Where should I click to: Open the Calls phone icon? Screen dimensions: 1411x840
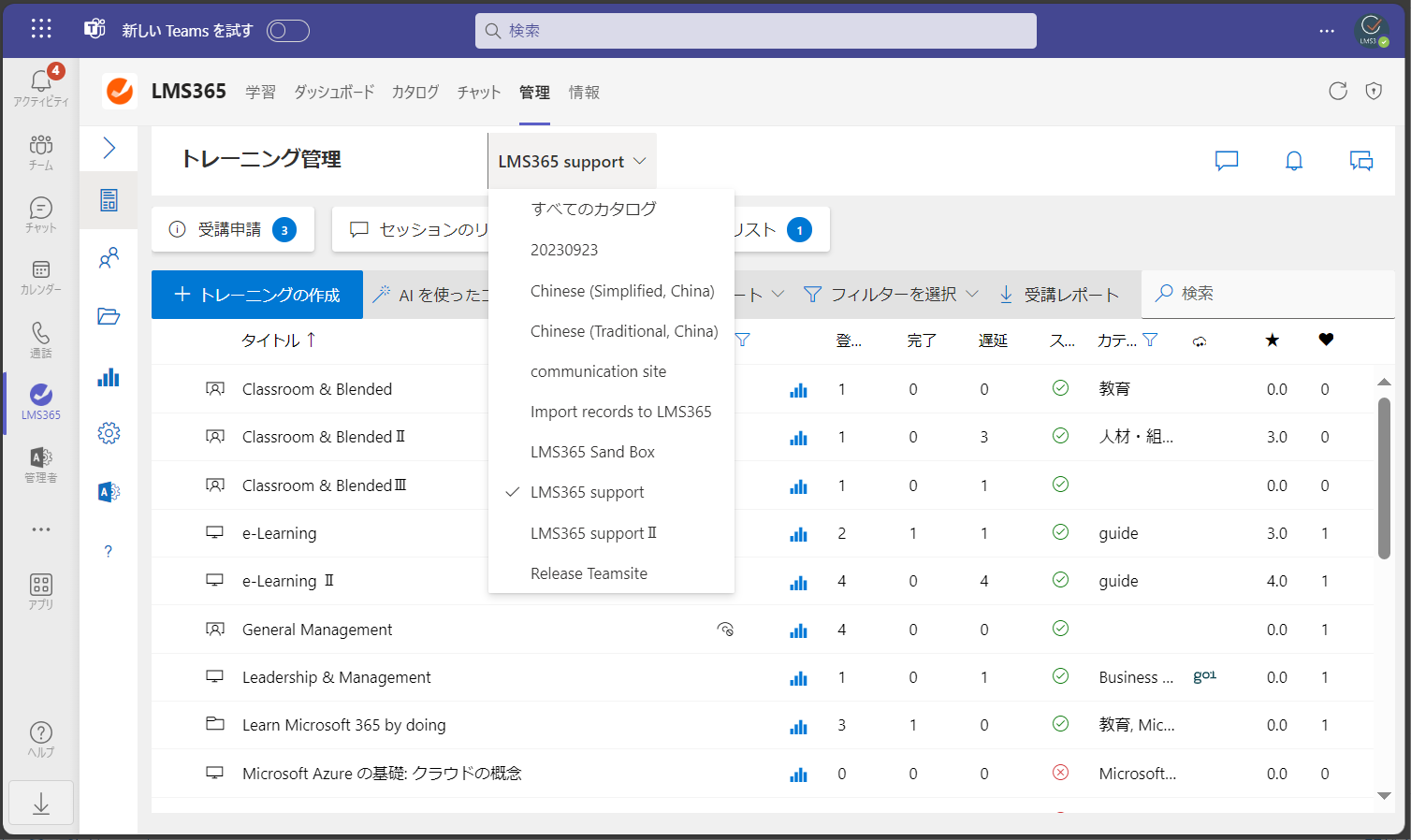(x=41, y=340)
